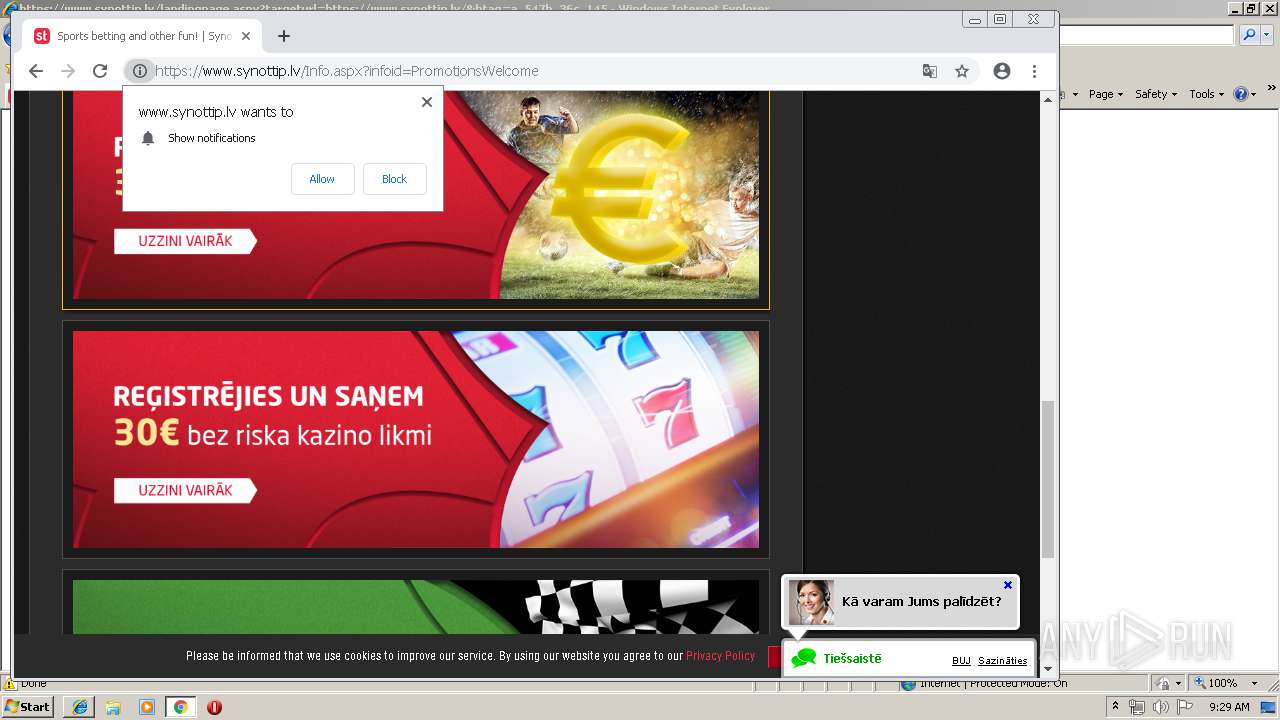This screenshot has height=720, width=1280.
Task: Open the Internet Explorer Help icon
Action: pyautogui.click(x=1240, y=94)
